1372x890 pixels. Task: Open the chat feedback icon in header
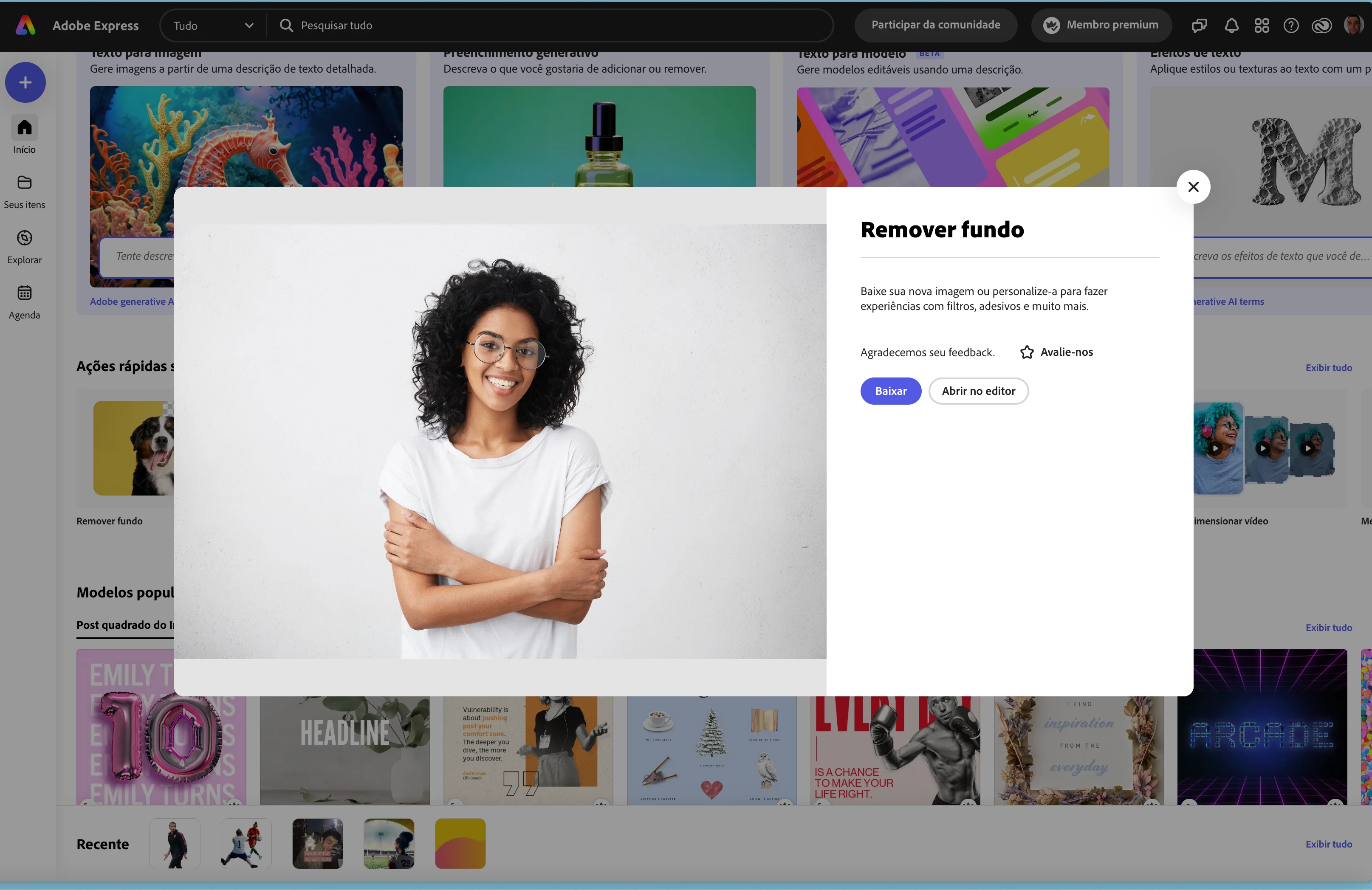coord(1199,25)
